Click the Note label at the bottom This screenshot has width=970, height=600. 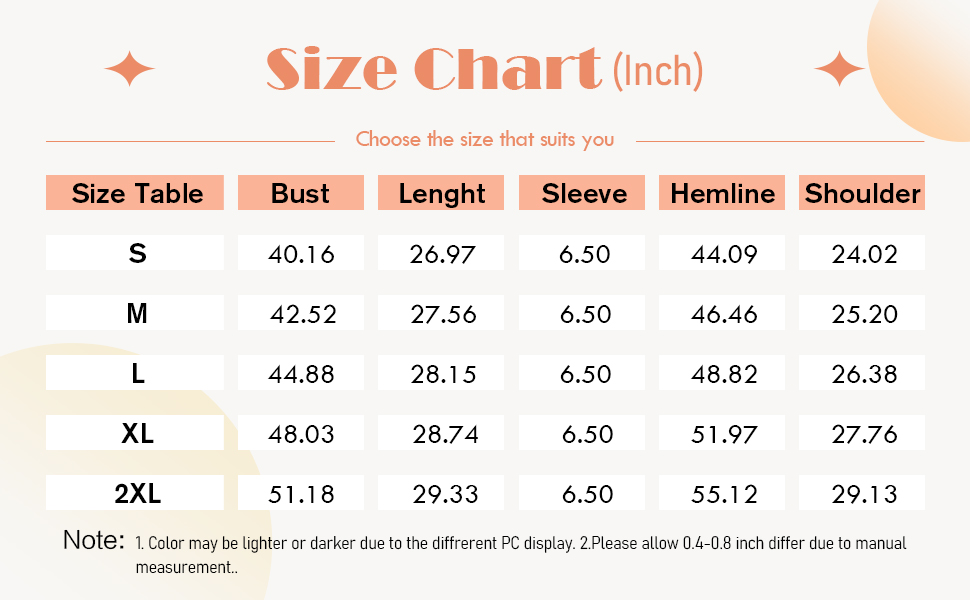94,541
